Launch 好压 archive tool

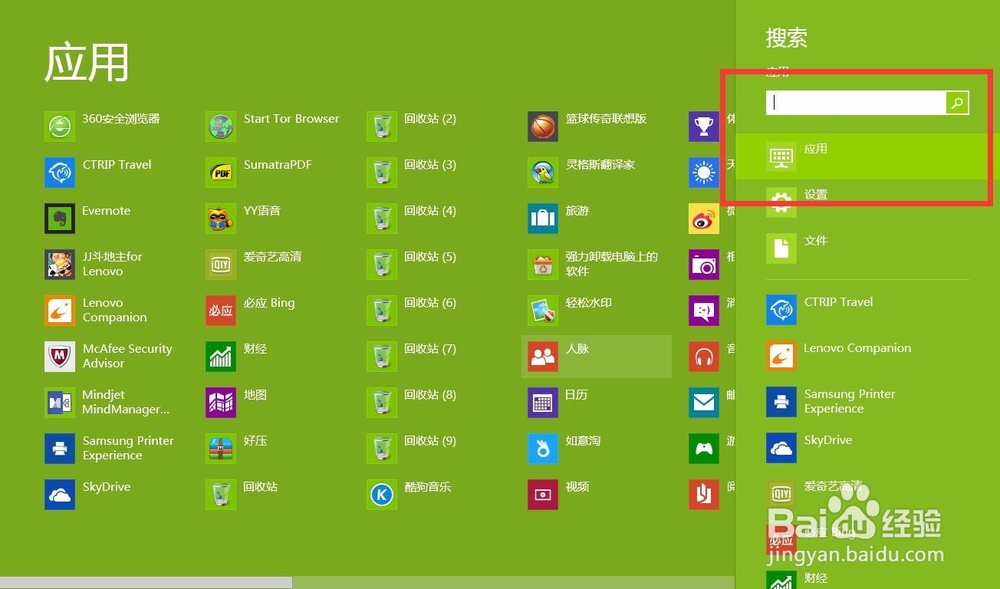pyautogui.click(x=236, y=448)
